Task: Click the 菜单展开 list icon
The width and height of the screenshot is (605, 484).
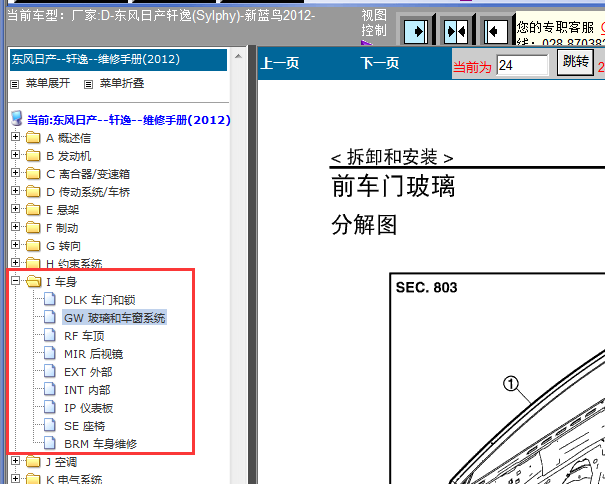Action: tap(14, 84)
